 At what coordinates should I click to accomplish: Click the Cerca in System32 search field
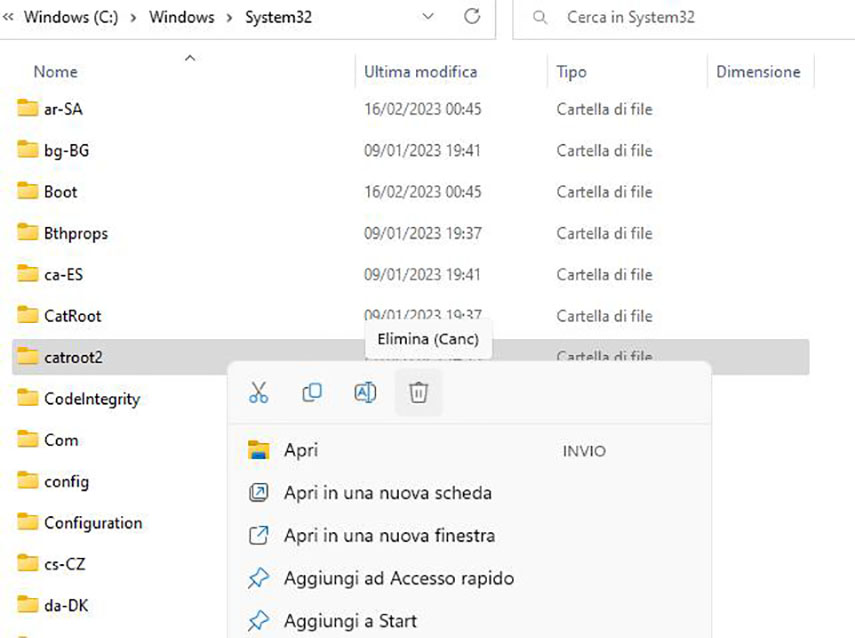(x=680, y=18)
